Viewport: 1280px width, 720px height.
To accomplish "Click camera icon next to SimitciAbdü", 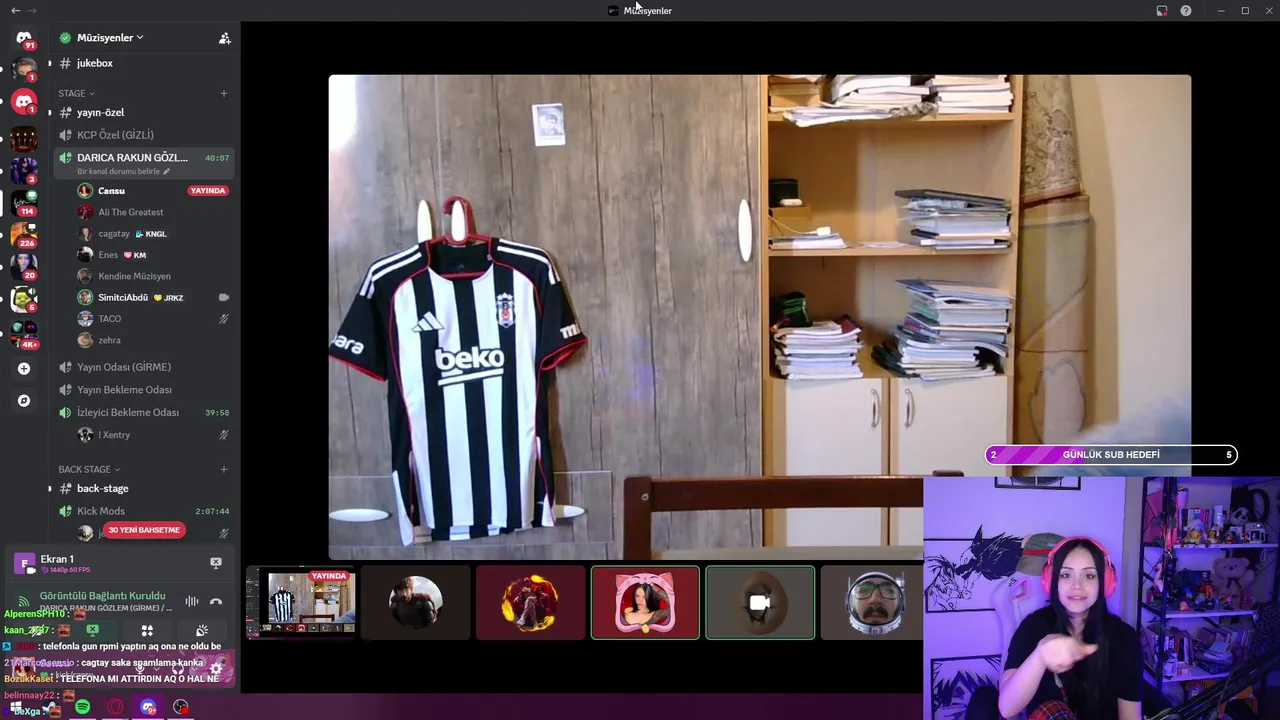I will 224,297.
